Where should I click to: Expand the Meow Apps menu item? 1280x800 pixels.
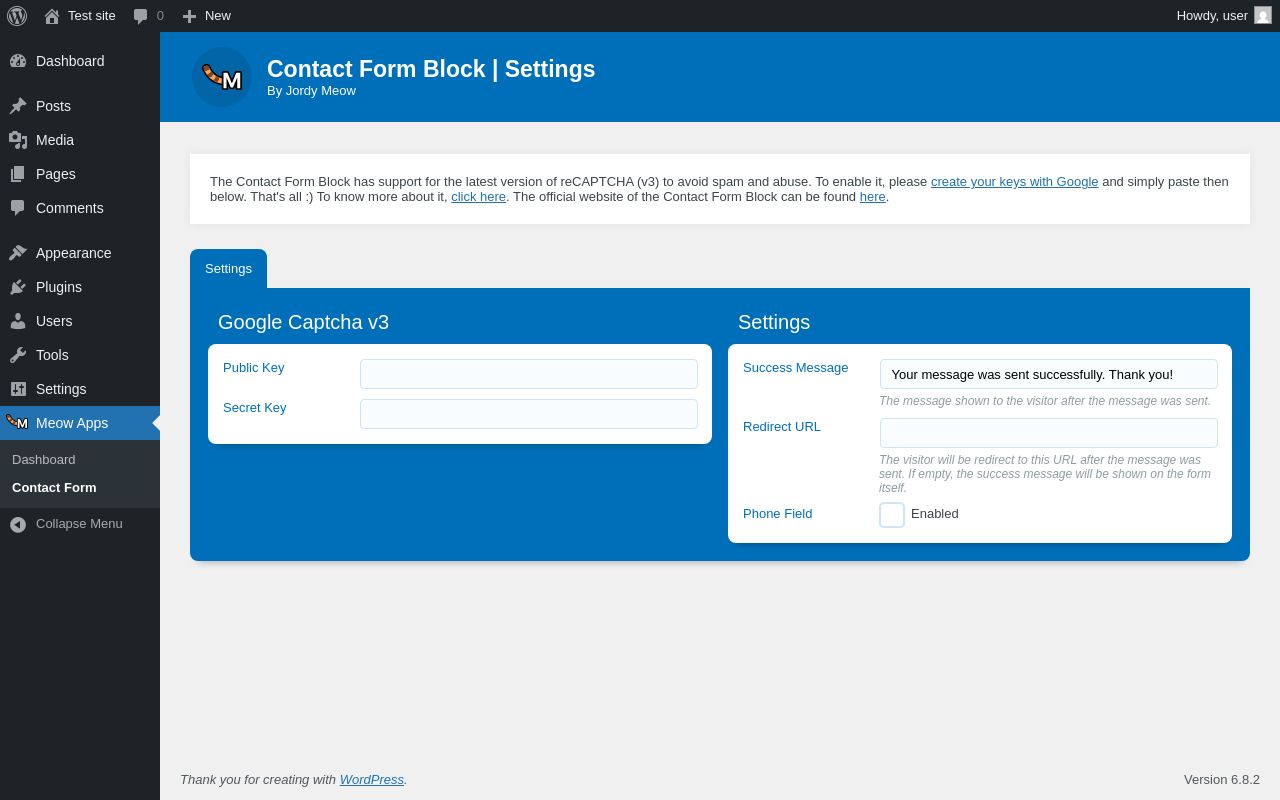click(72, 423)
